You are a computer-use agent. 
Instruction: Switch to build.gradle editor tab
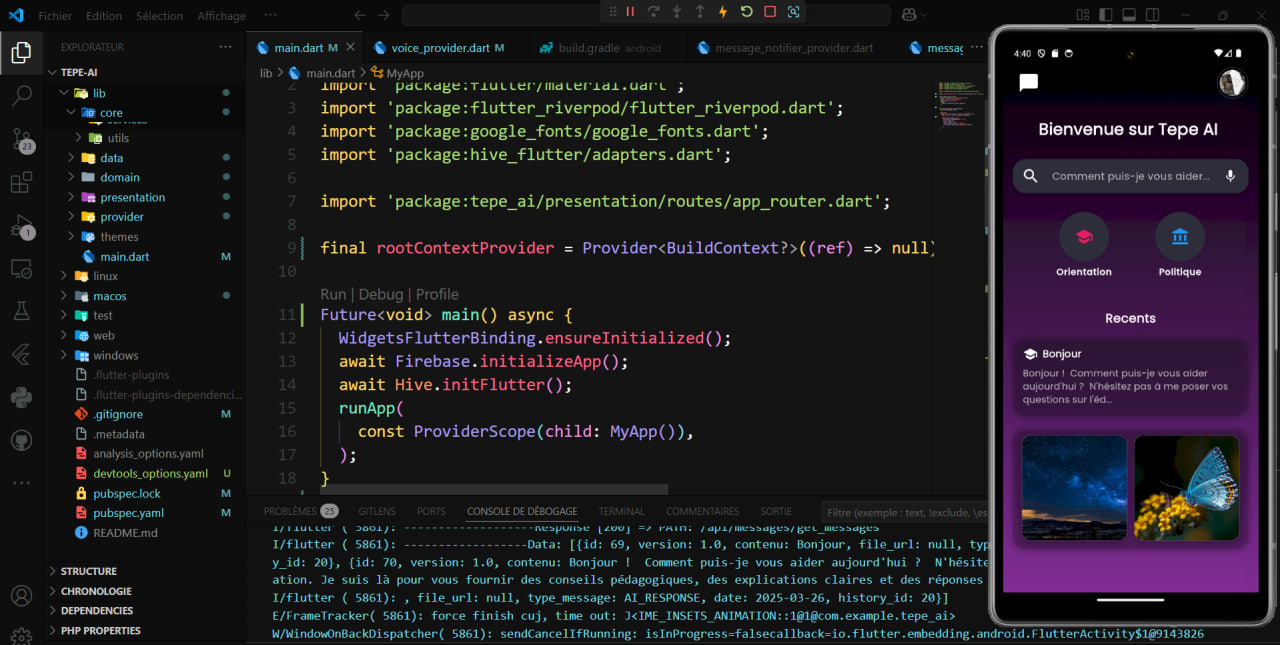[x=607, y=48]
